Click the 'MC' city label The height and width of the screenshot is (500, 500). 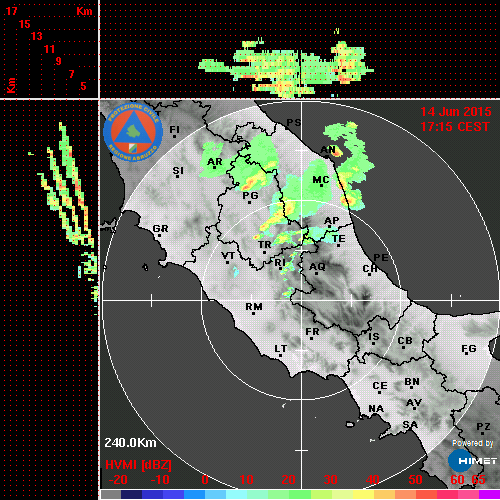(x=321, y=180)
